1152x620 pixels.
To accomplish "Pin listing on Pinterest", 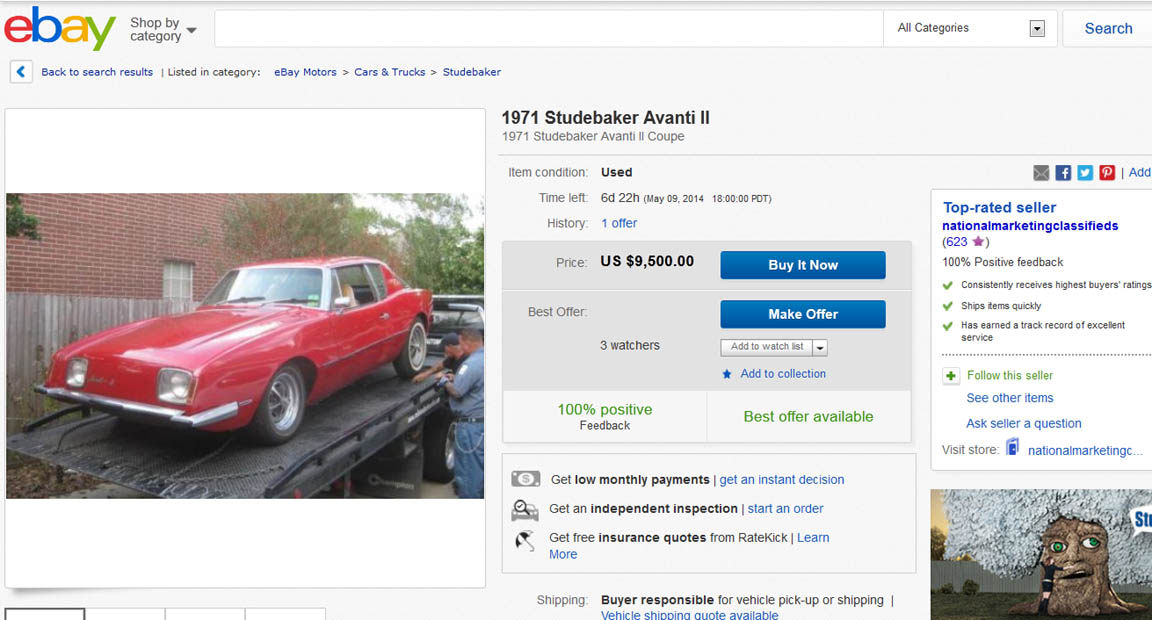I will tap(1107, 173).
